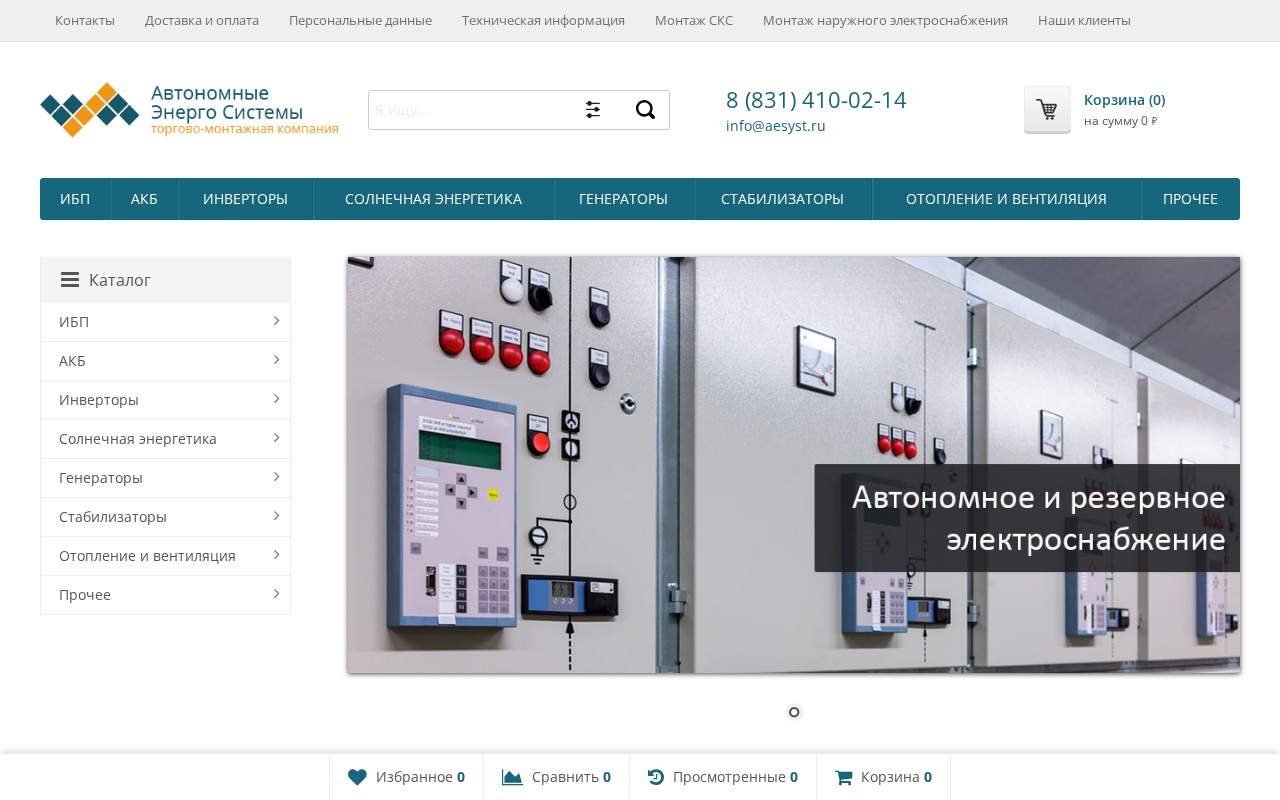Viewport: 1280px width, 800px height.
Task: Open ИБП in main navigation bar
Action: click(75, 199)
